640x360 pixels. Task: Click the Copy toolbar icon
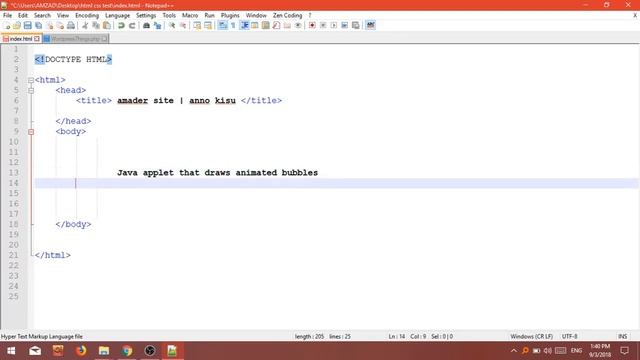[x=96, y=25]
